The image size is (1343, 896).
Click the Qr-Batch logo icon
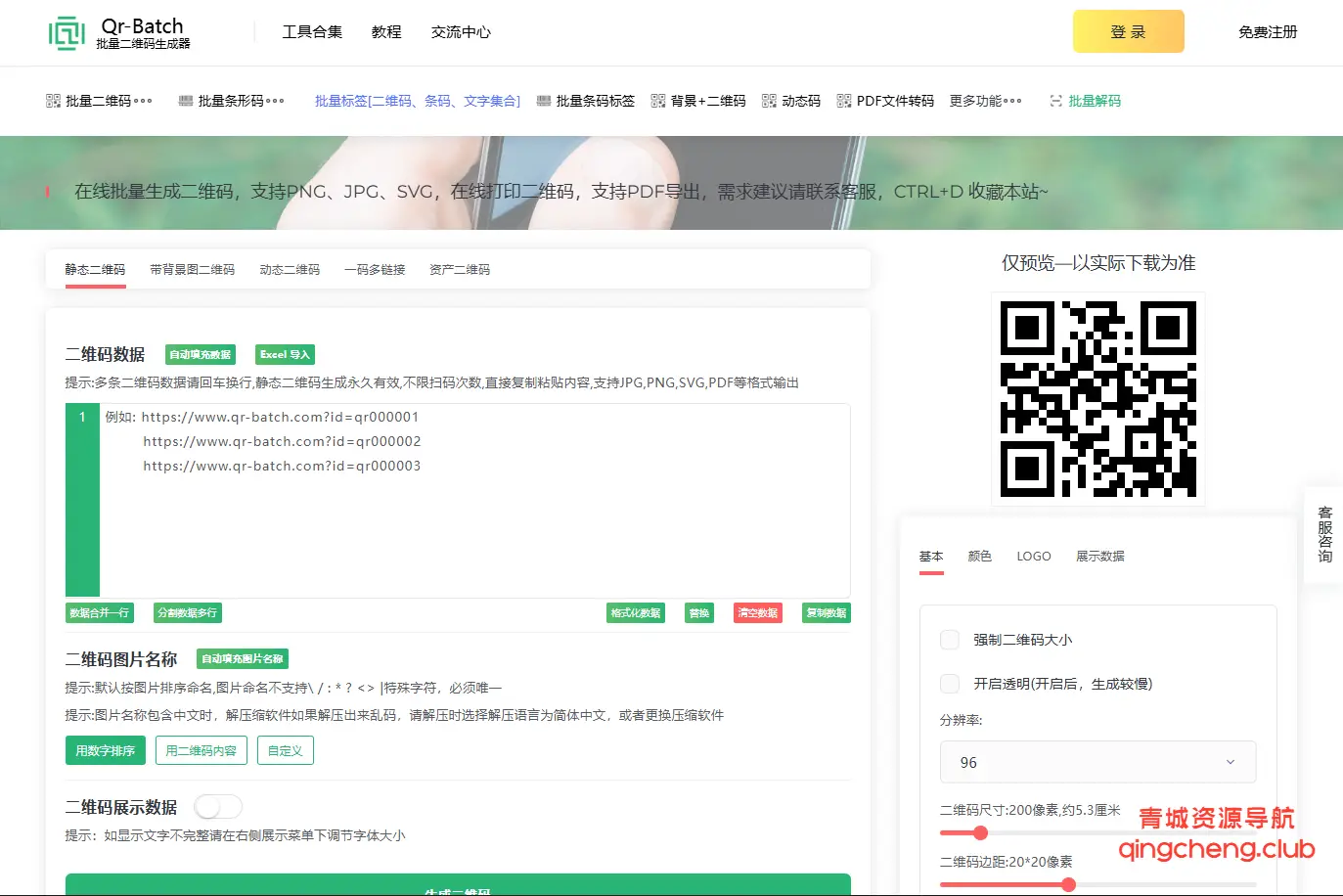click(x=67, y=32)
